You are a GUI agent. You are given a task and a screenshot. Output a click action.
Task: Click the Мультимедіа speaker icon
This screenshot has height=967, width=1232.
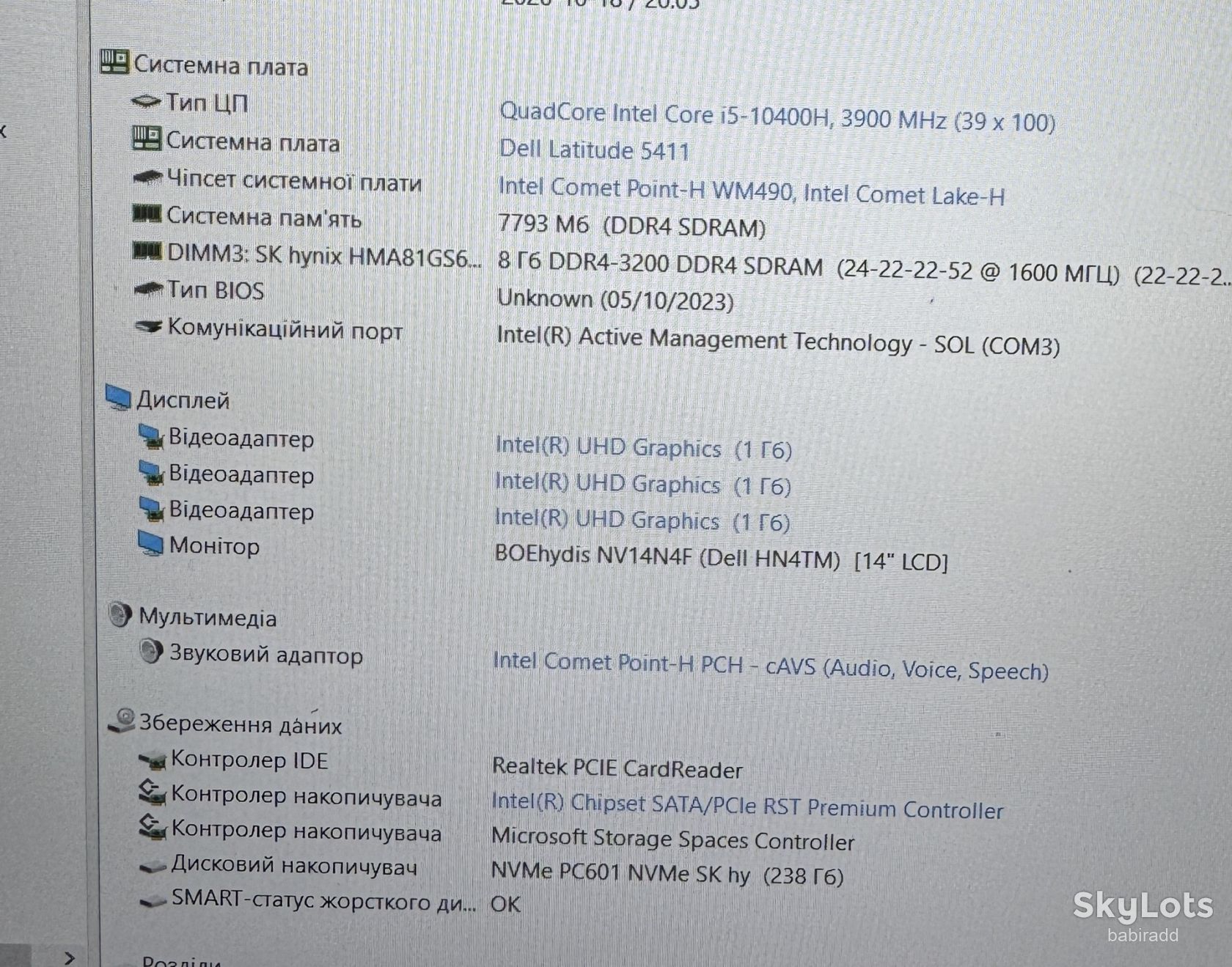(x=120, y=614)
